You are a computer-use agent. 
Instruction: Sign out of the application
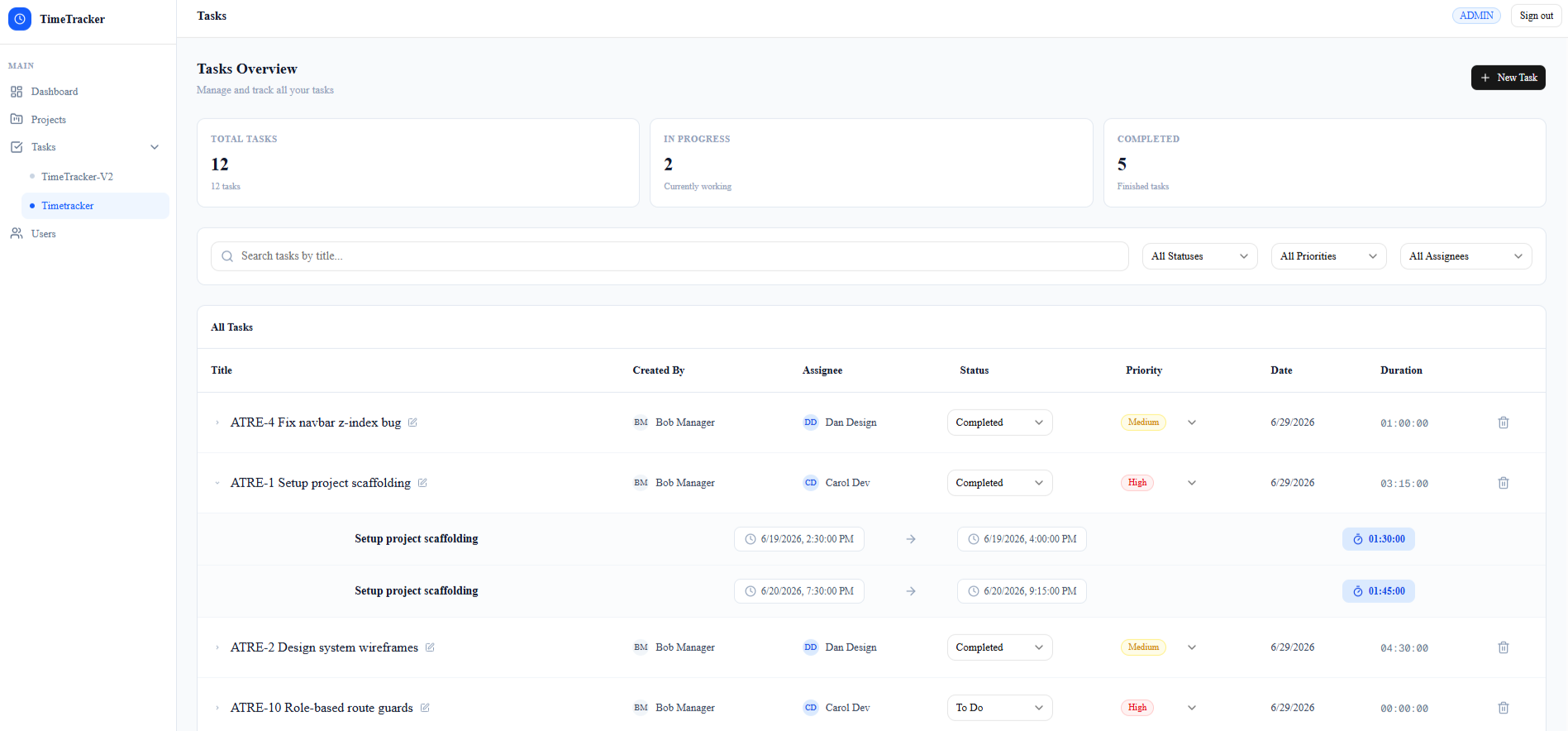pyautogui.click(x=1536, y=16)
